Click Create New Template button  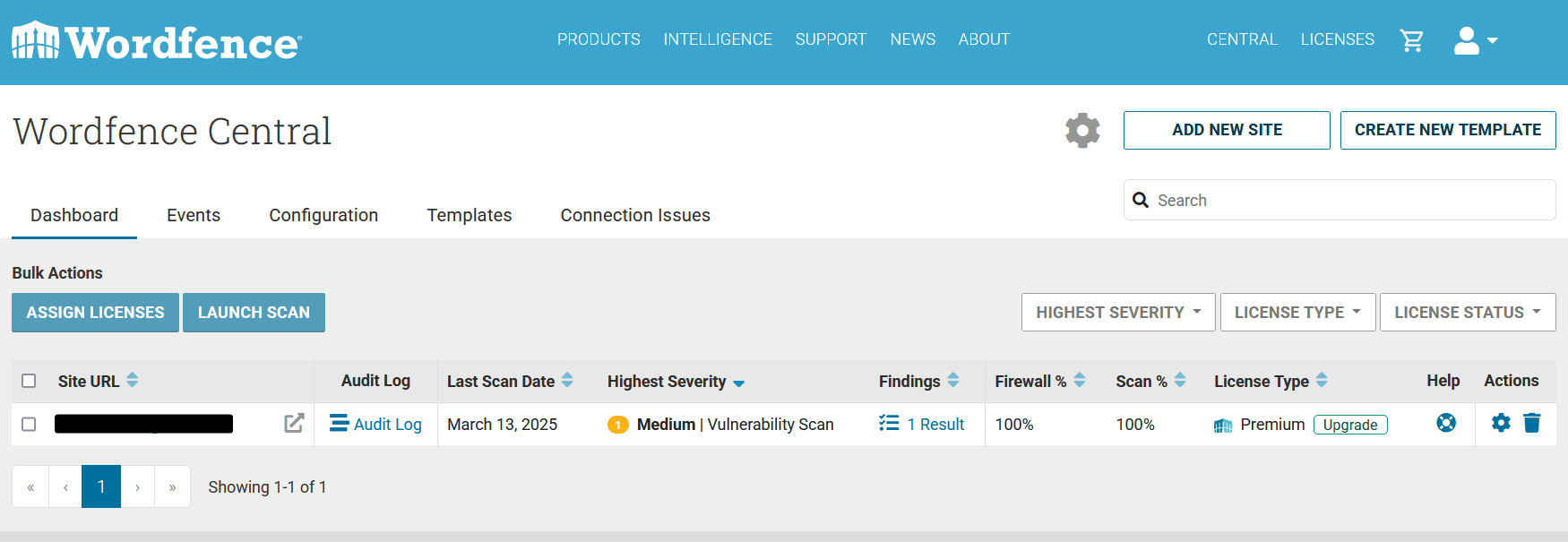1448,130
